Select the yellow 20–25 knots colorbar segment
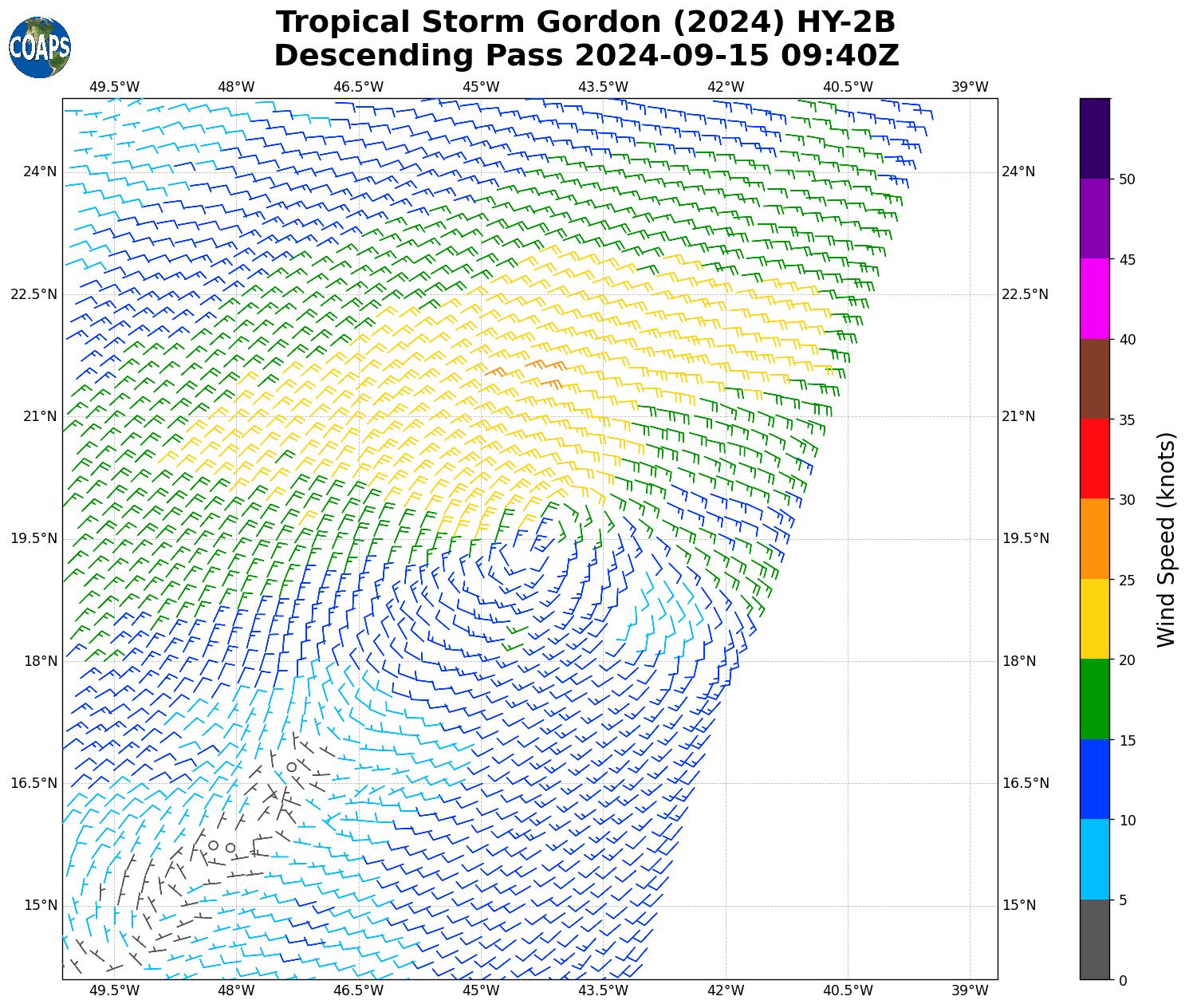Viewport: 1189px width, 1008px height. click(1094, 619)
